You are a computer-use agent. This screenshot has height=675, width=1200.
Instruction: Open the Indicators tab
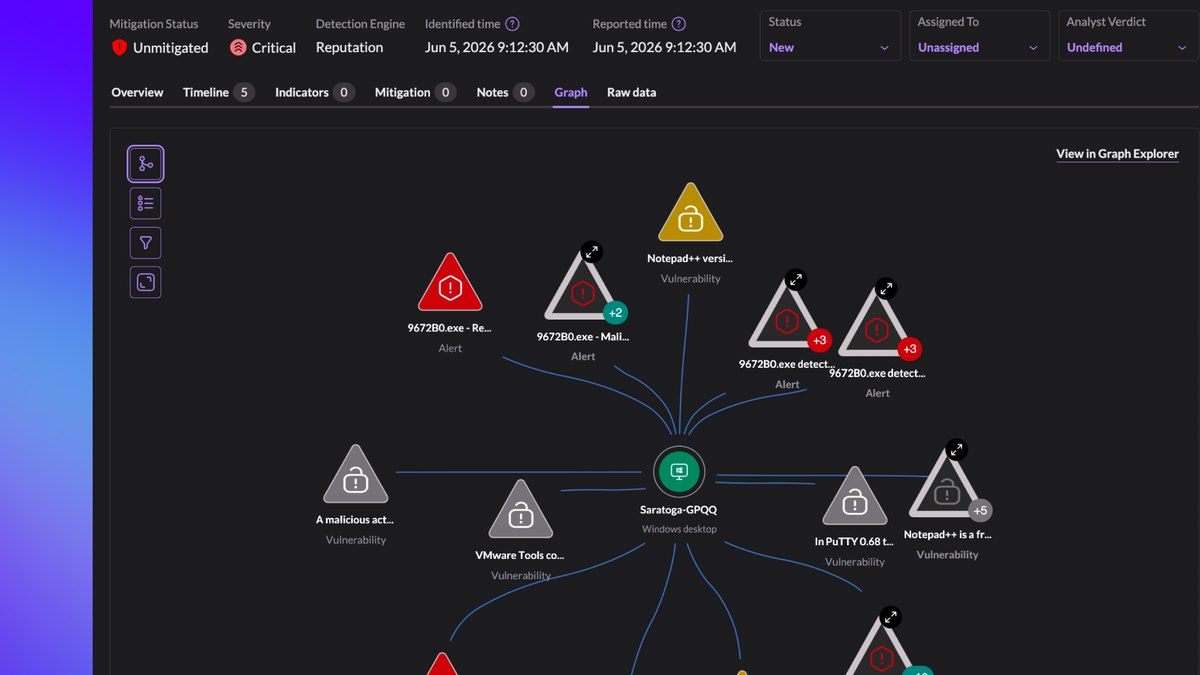pos(315,92)
